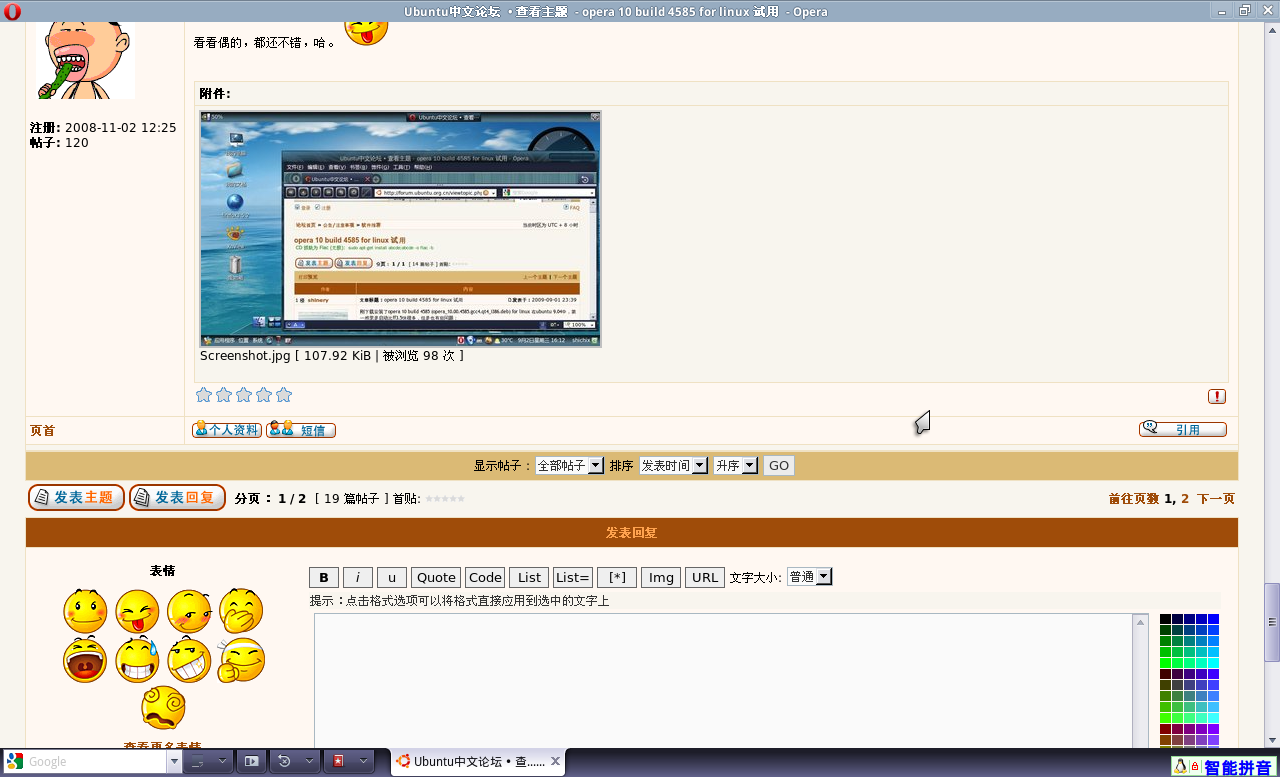
Task: Open the 升序 sort order dropdown
Action: 735,465
